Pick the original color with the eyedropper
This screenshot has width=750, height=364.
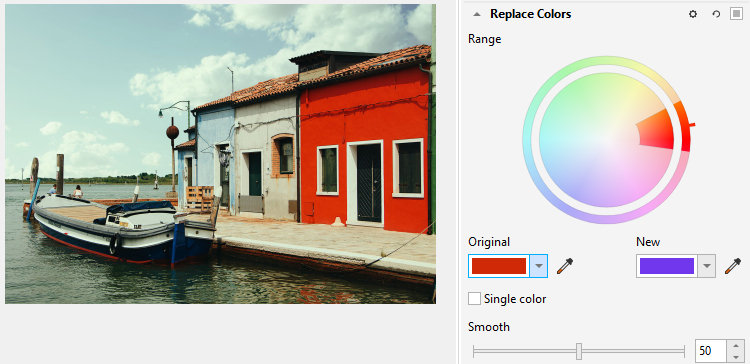coord(564,266)
